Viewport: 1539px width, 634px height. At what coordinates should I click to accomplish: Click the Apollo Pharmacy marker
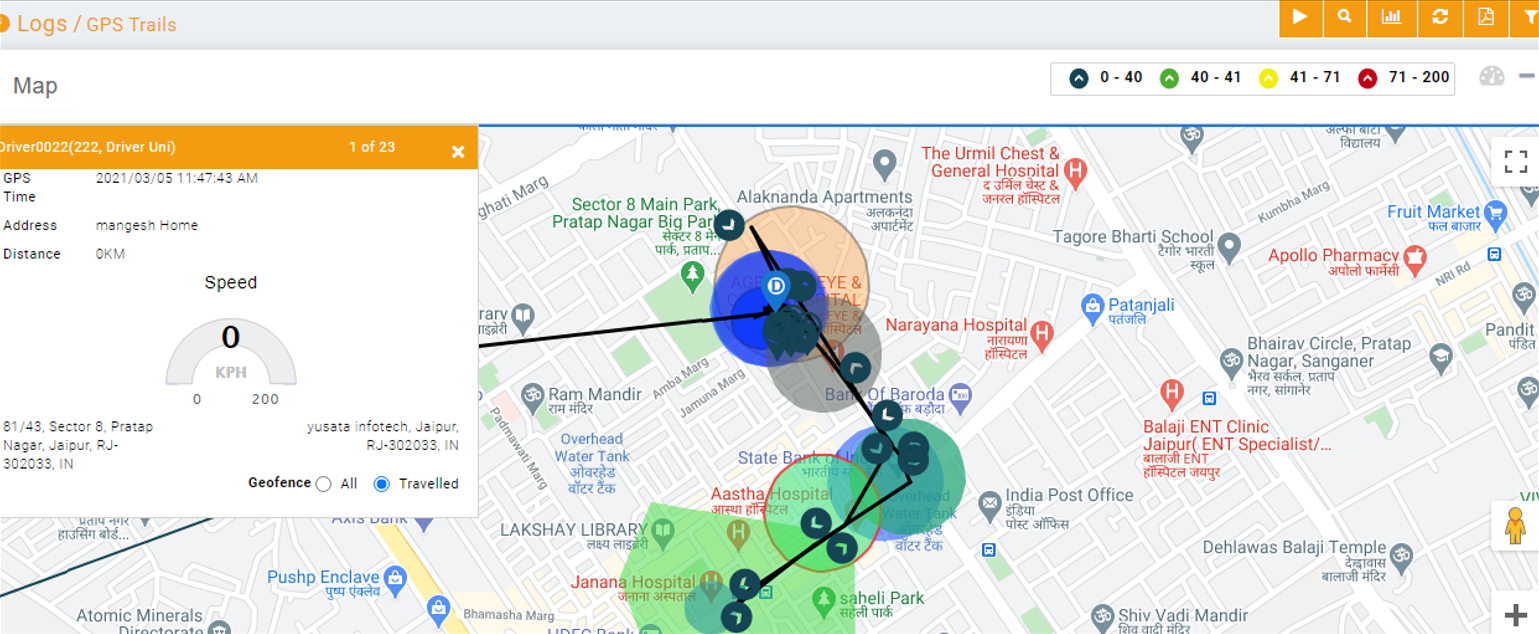(x=1413, y=261)
